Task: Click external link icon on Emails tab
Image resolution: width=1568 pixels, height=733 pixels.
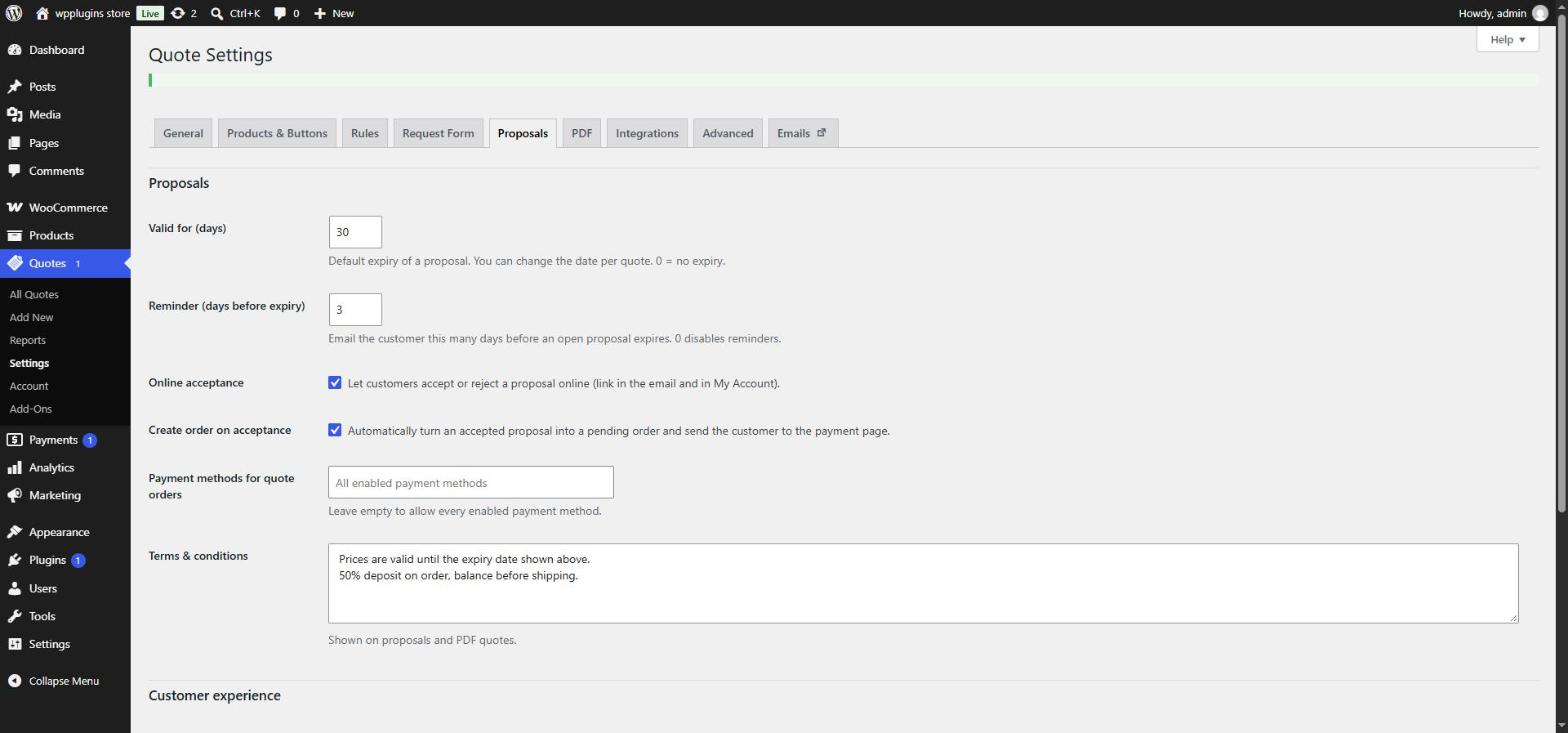Action: (x=822, y=132)
